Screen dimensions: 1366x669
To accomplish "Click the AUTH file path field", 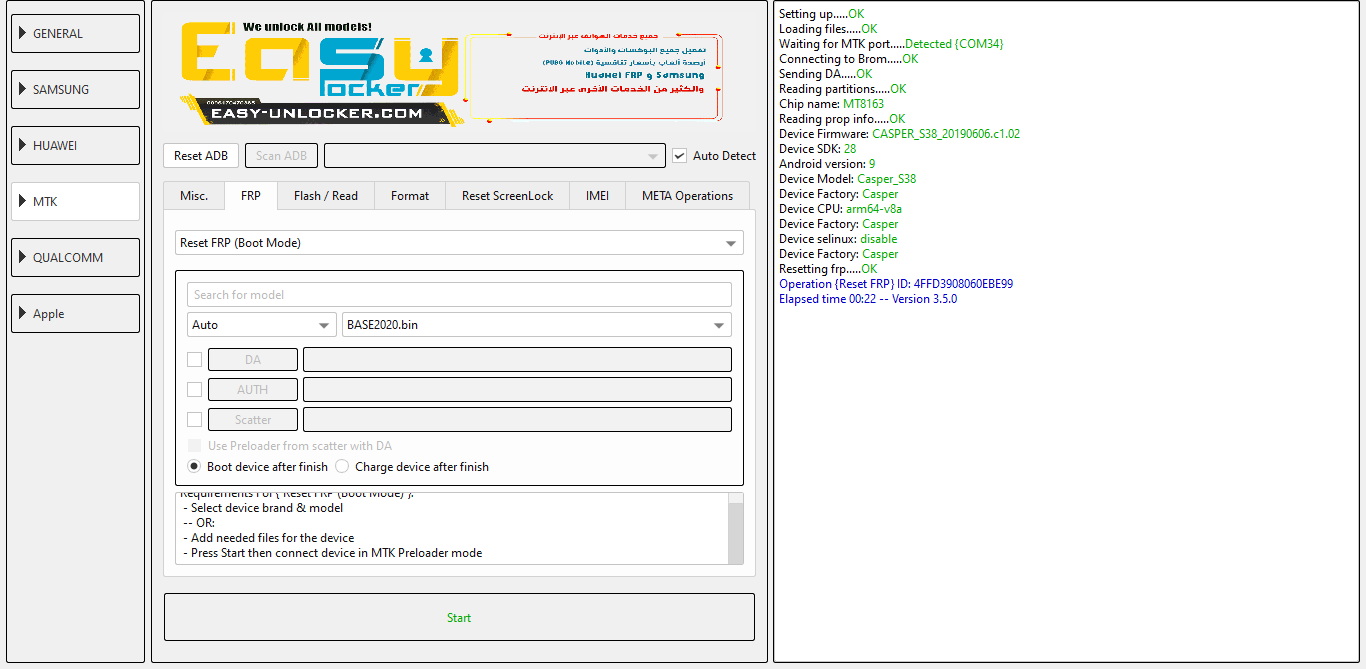I will point(517,390).
